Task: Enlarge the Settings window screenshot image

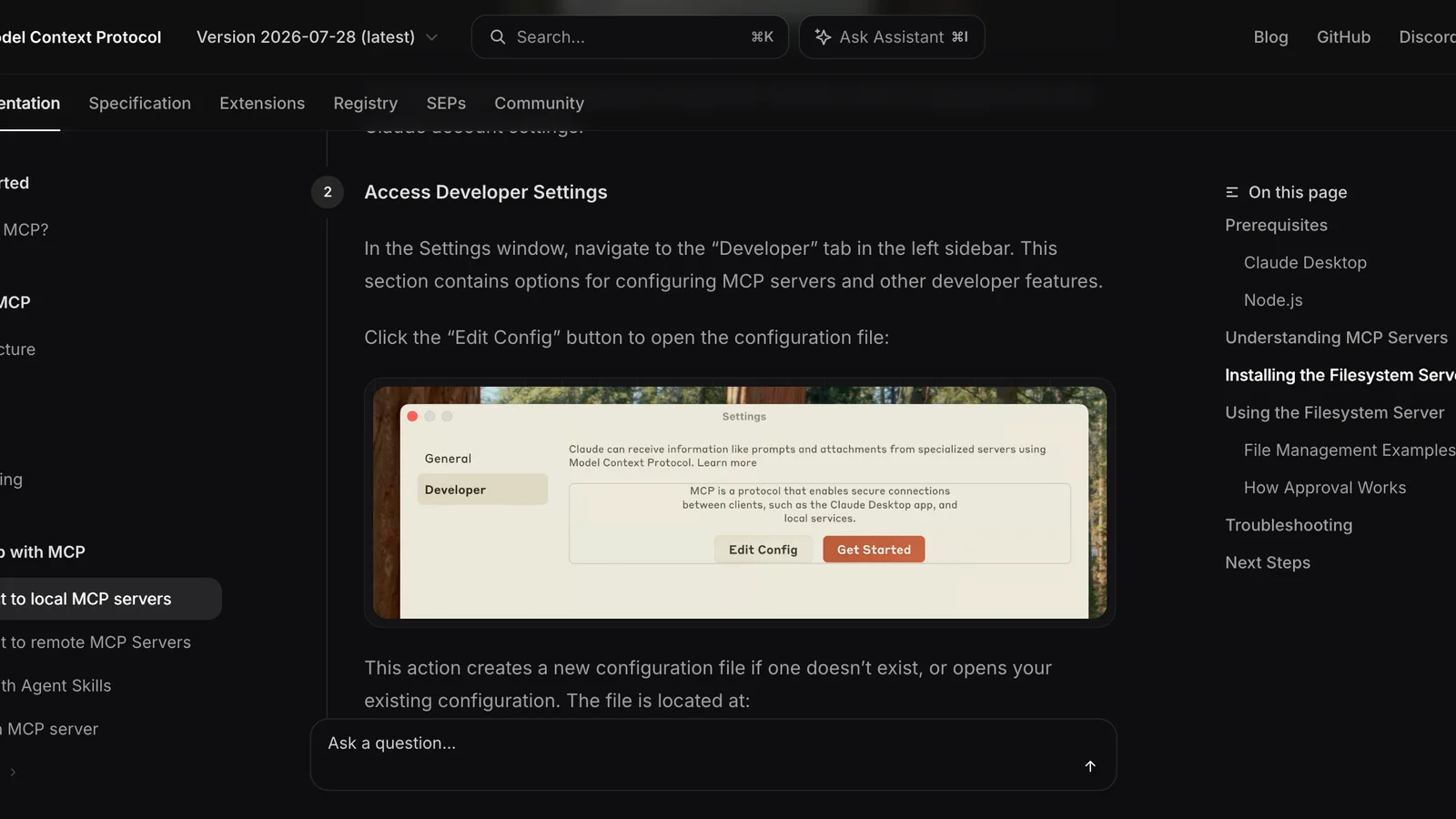Action: 740,502
